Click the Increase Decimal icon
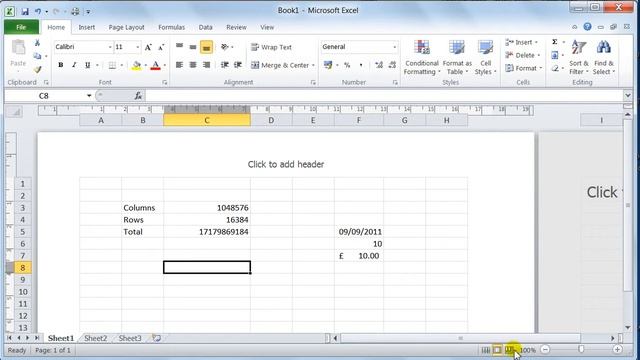Image resolution: width=640 pixels, height=360 pixels. pos(379,65)
